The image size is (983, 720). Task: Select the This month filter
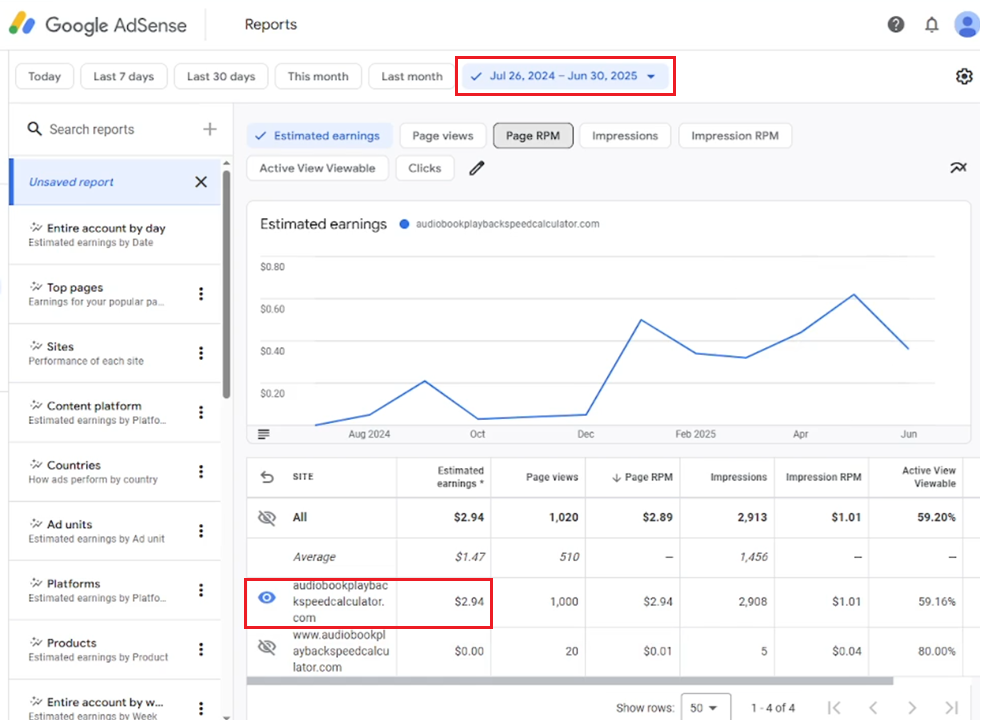tap(318, 77)
